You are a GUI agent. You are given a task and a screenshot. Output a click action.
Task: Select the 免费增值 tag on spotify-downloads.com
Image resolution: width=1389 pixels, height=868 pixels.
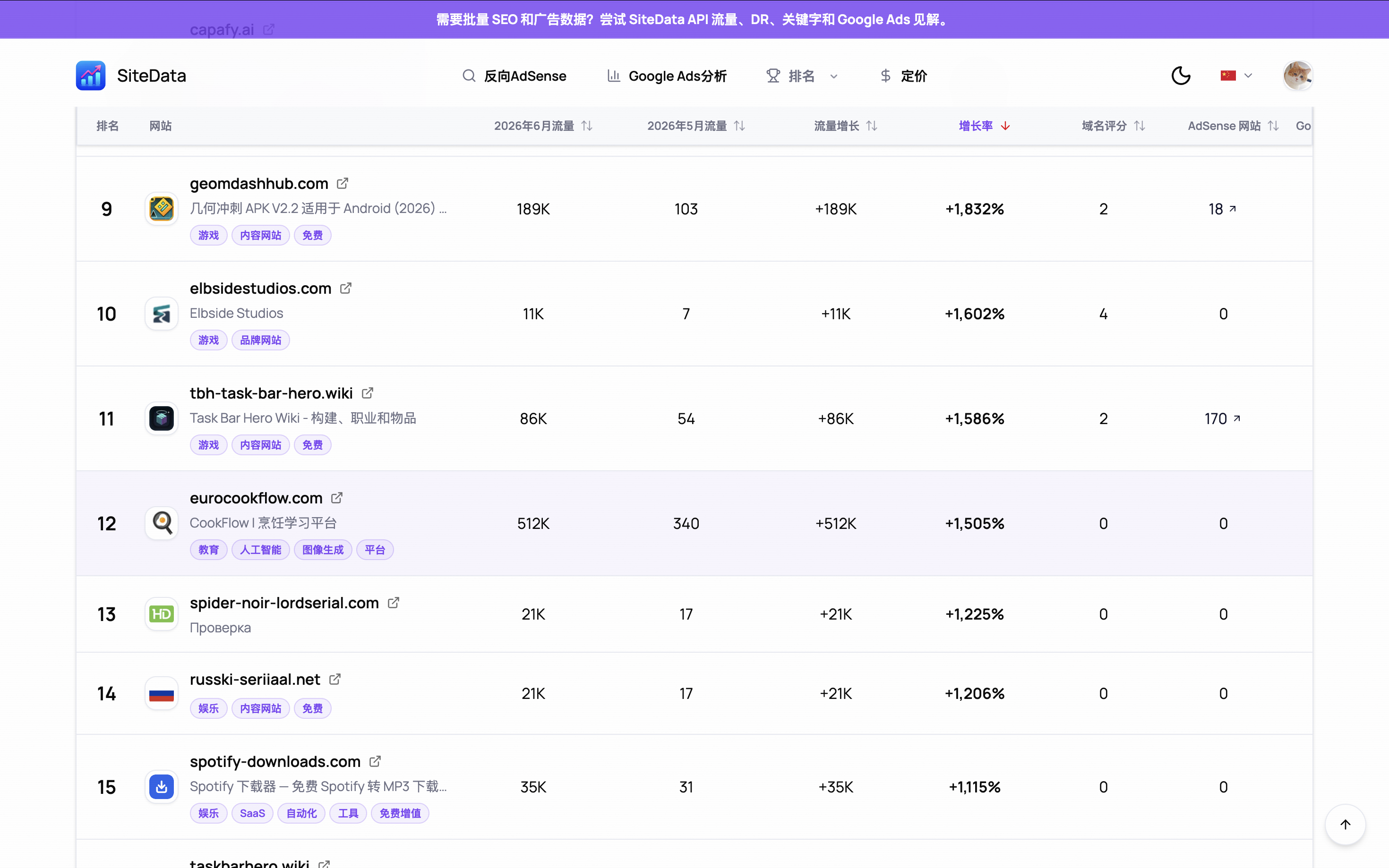point(400,813)
